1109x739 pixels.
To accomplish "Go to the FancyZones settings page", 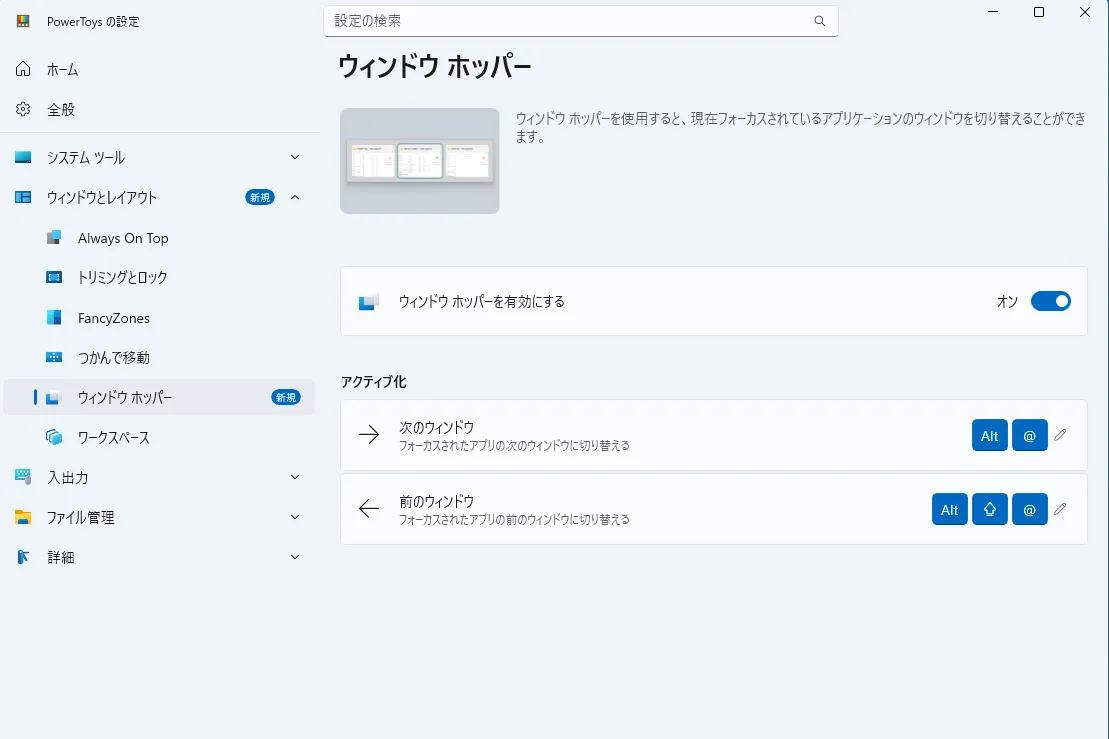I will click(159, 318).
